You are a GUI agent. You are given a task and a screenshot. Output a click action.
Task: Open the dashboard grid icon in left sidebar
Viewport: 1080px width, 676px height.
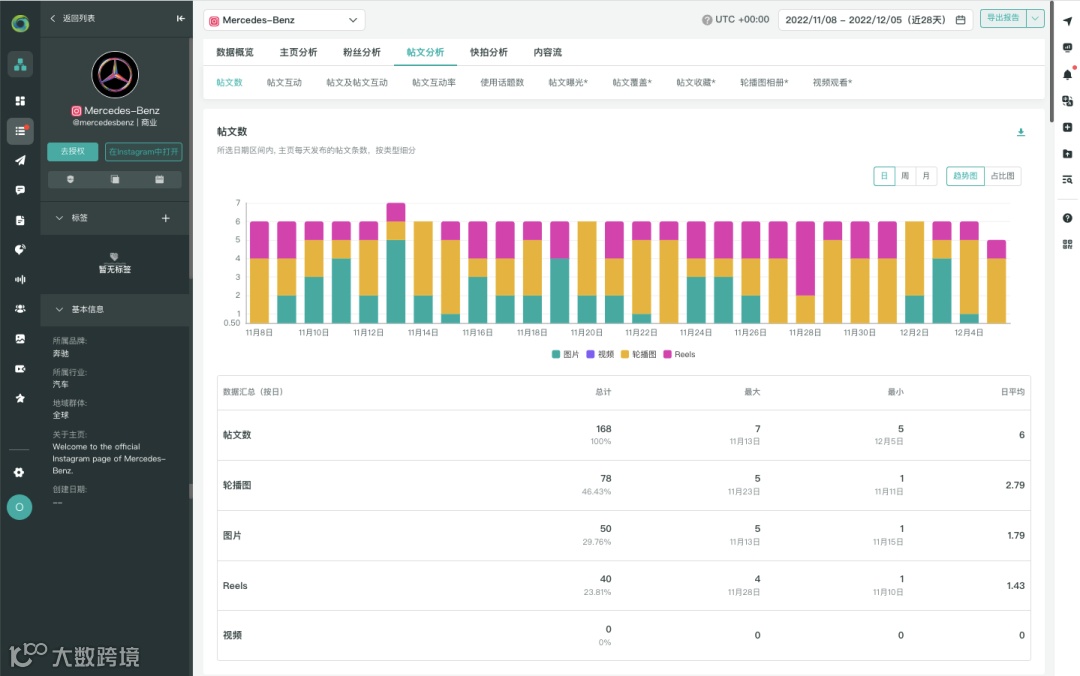(x=20, y=101)
